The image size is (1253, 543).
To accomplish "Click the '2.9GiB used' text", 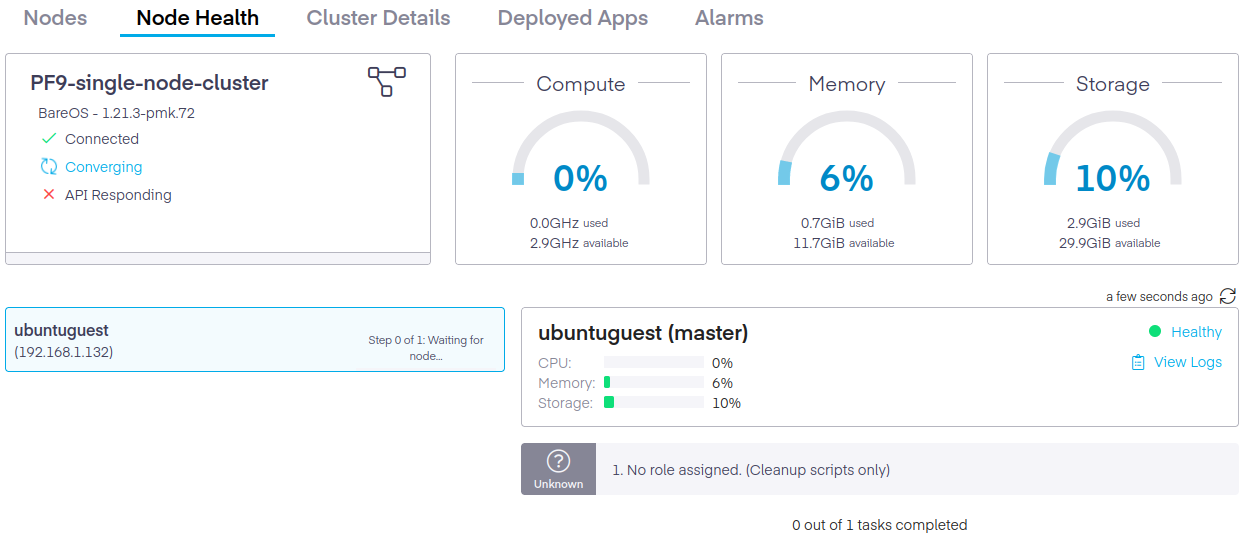I will tap(1103, 223).
